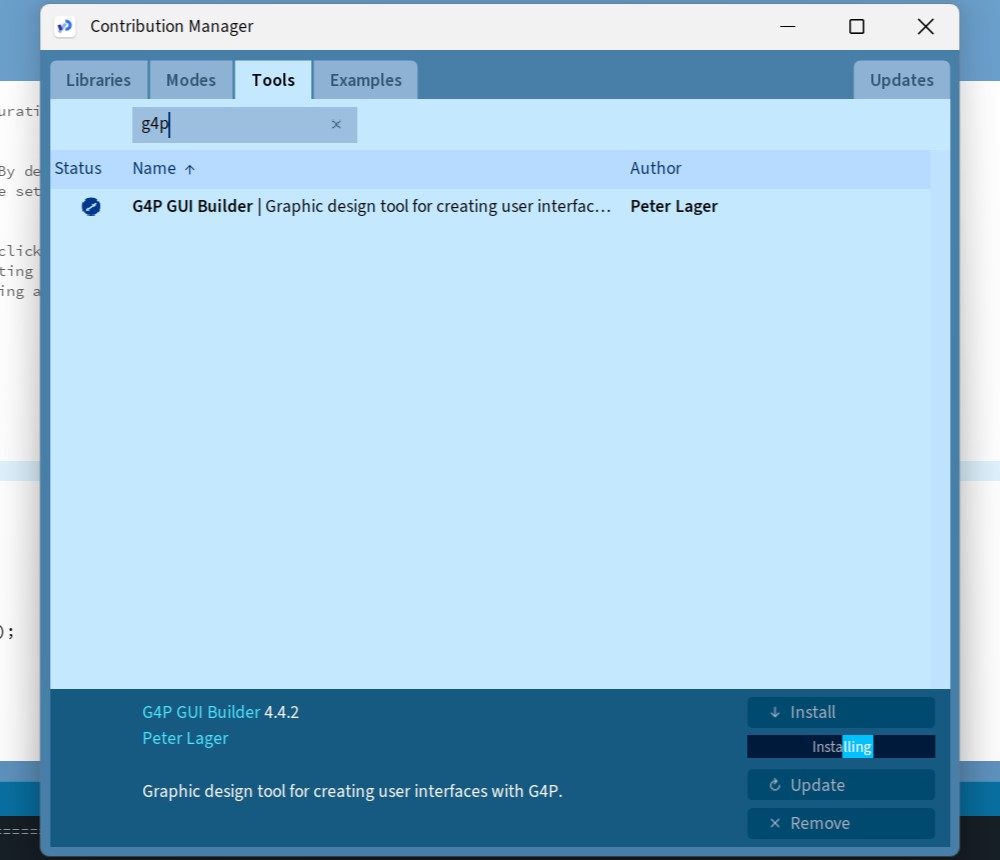
Task: Click the Remove button
Action: click(x=841, y=823)
